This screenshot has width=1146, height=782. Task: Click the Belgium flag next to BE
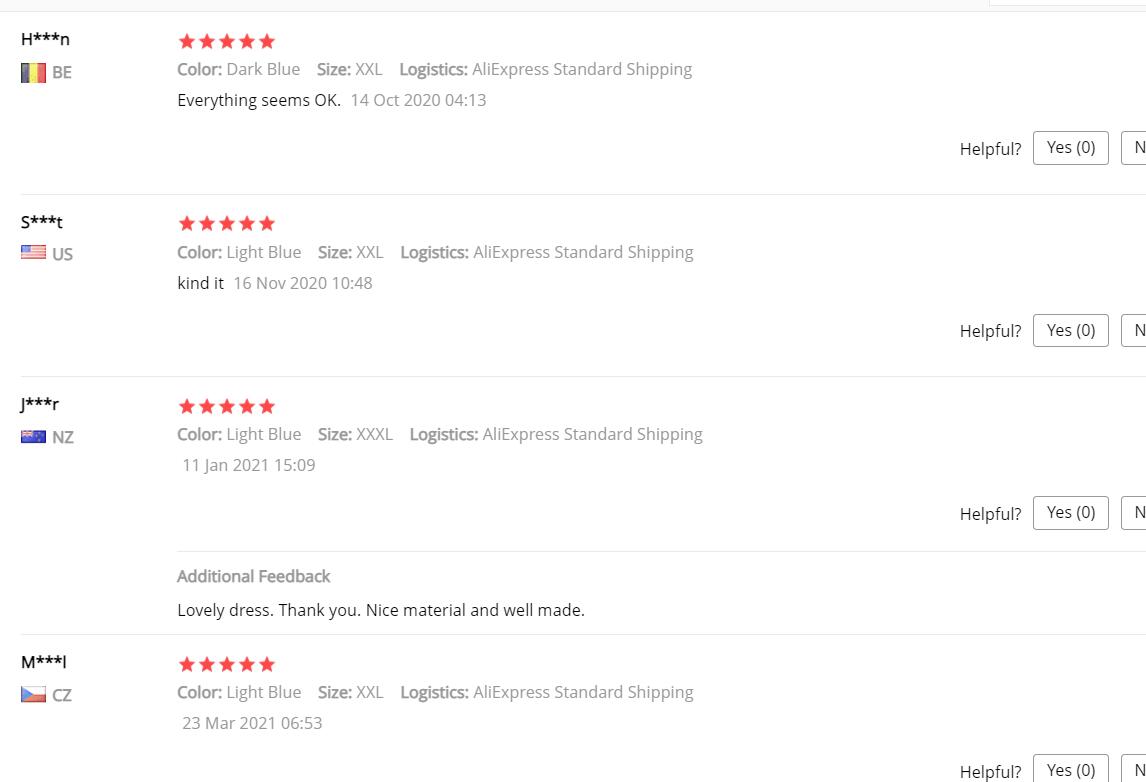[33, 73]
